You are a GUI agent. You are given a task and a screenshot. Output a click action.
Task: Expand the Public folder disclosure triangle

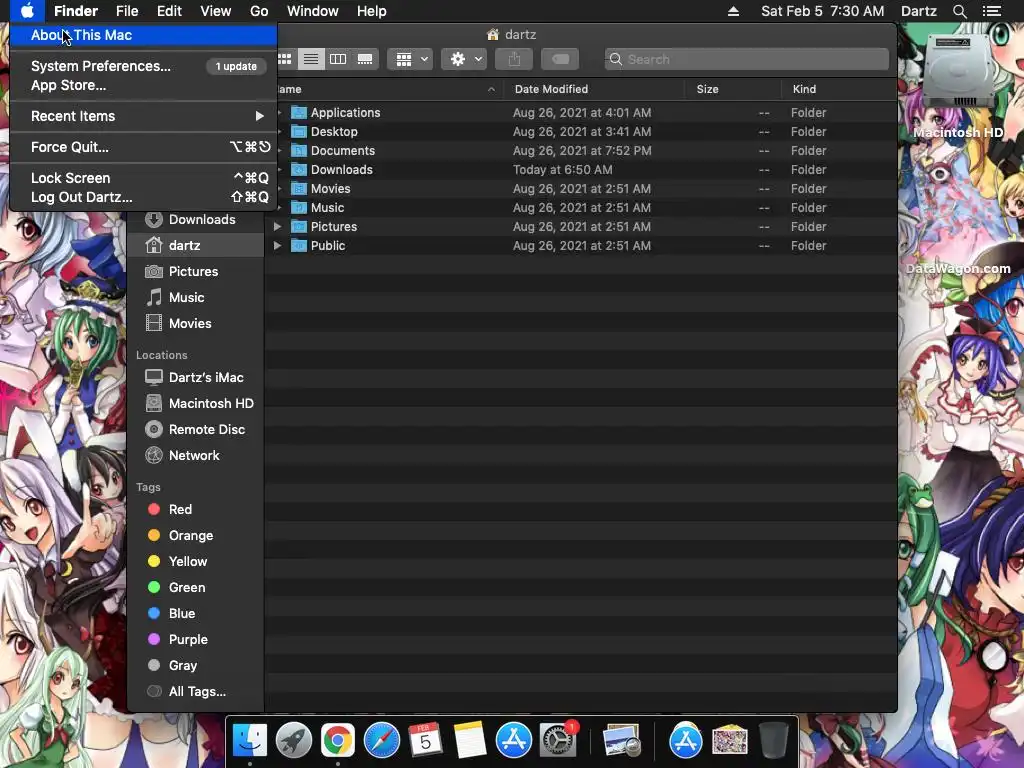click(x=278, y=246)
